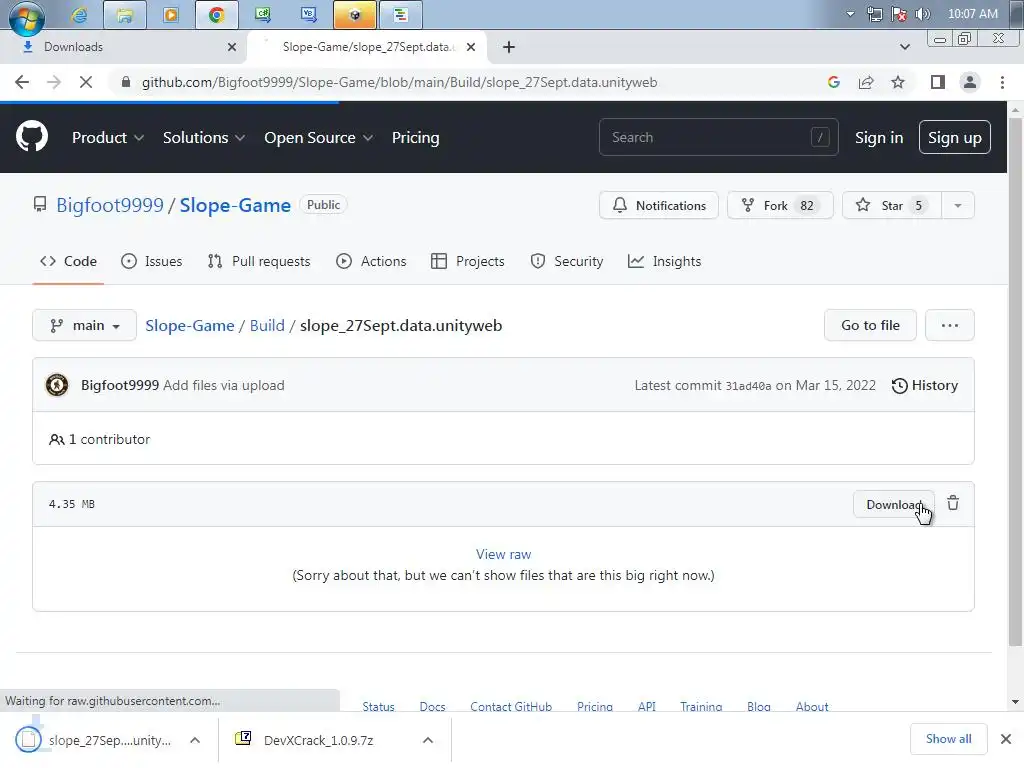Click the Google icon in address bar
The width and height of the screenshot is (1024, 768).
(833, 82)
